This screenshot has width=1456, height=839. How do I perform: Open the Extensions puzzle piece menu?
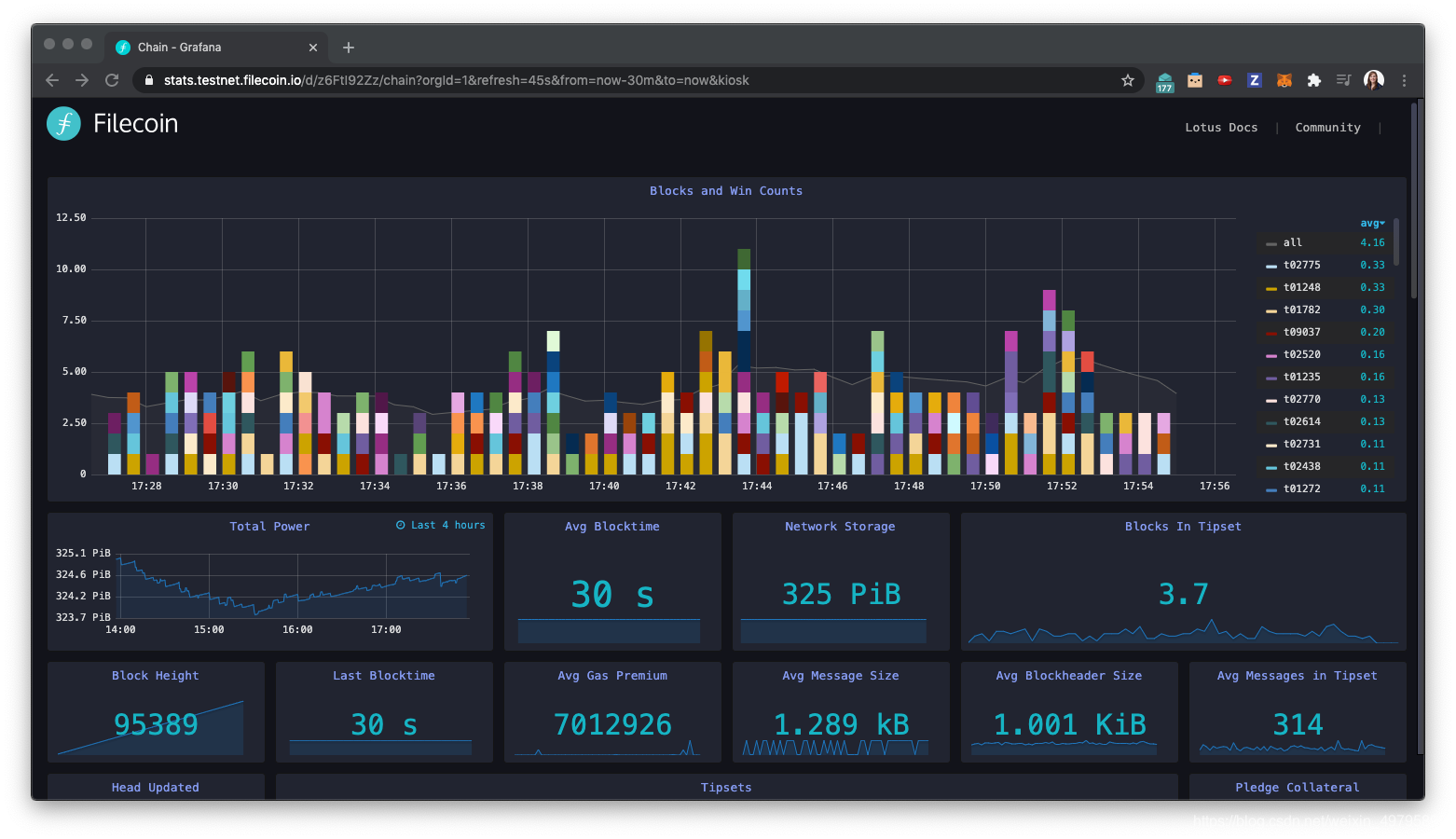(x=1314, y=80)
